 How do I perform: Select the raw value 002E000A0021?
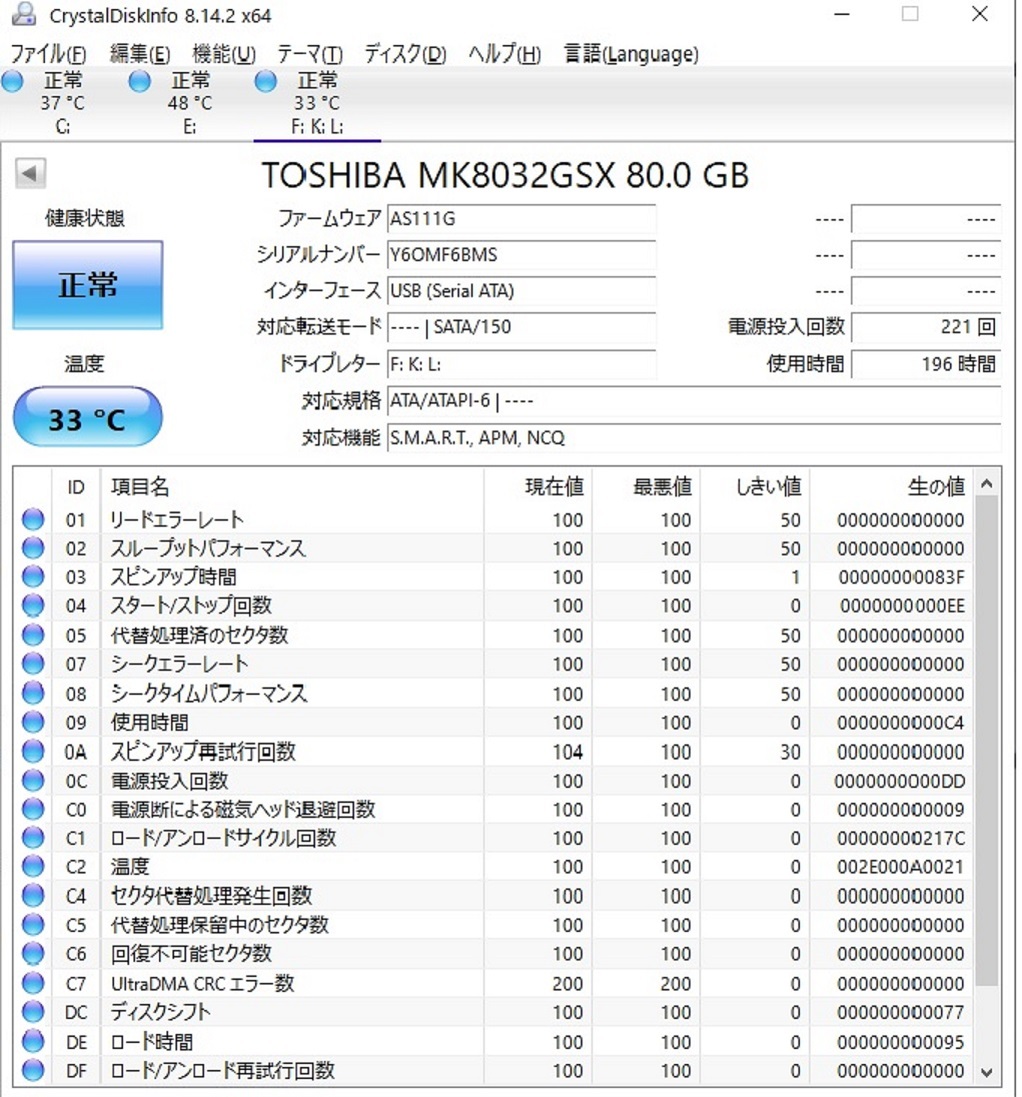(x=900, y=867)
